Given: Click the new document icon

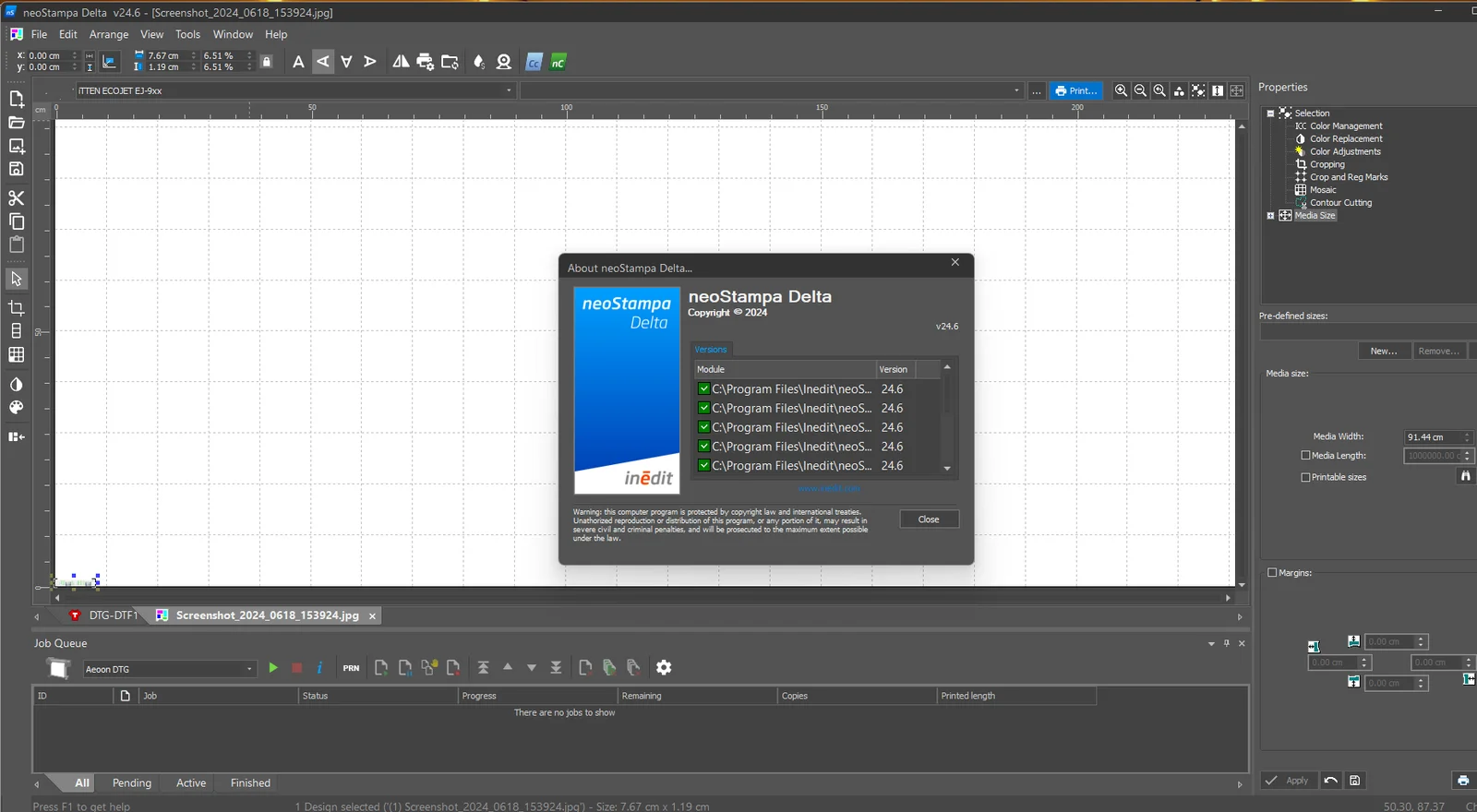Looking at the screenshot, I should pos(16,100).
